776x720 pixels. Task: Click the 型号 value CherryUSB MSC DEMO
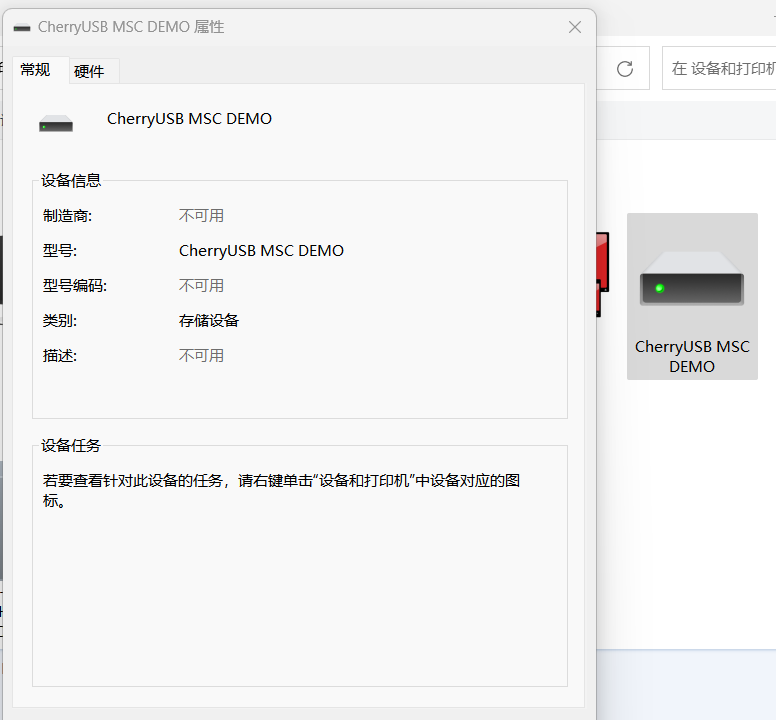point(261,251)
